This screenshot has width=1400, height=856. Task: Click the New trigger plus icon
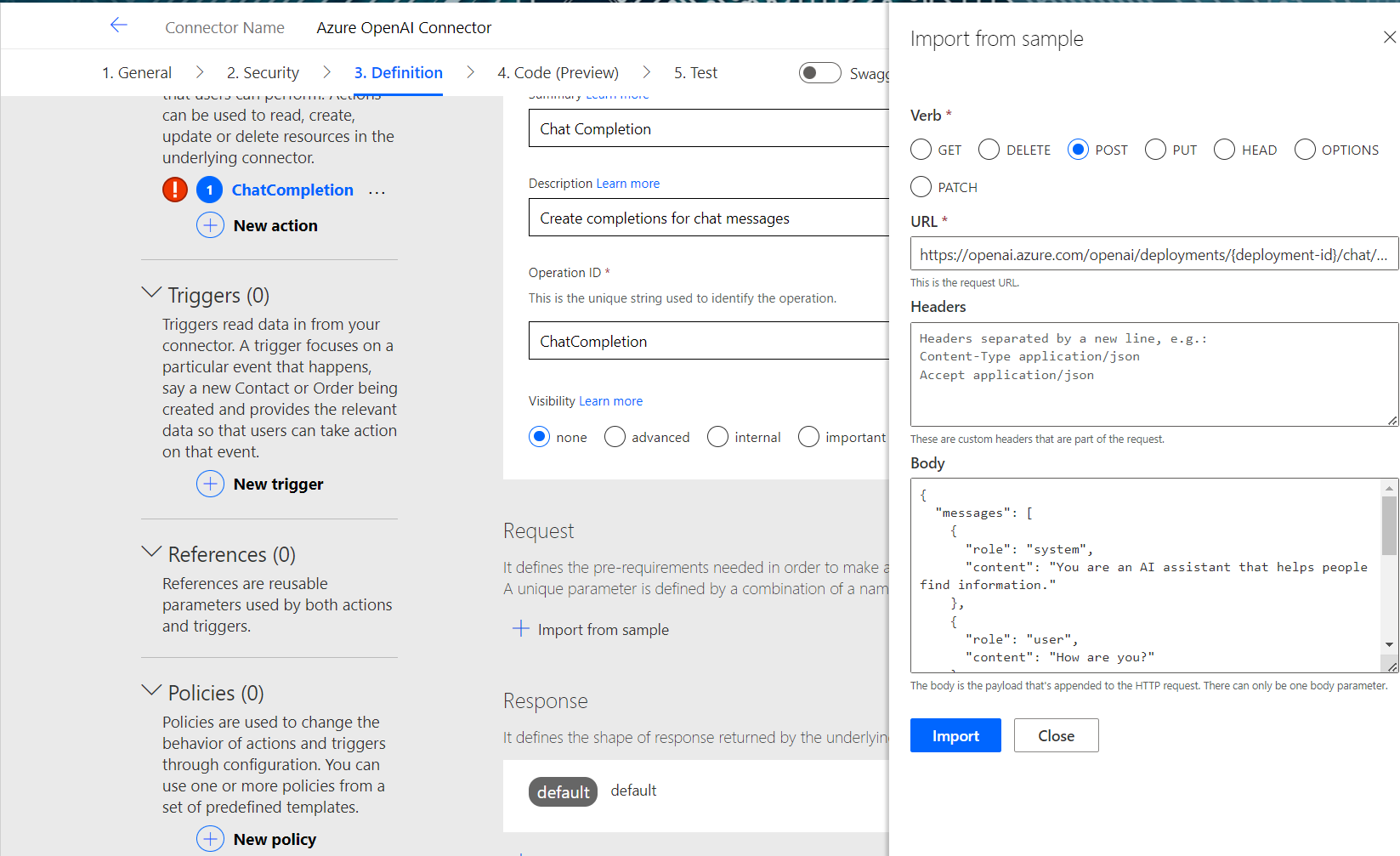click(210, 484)
